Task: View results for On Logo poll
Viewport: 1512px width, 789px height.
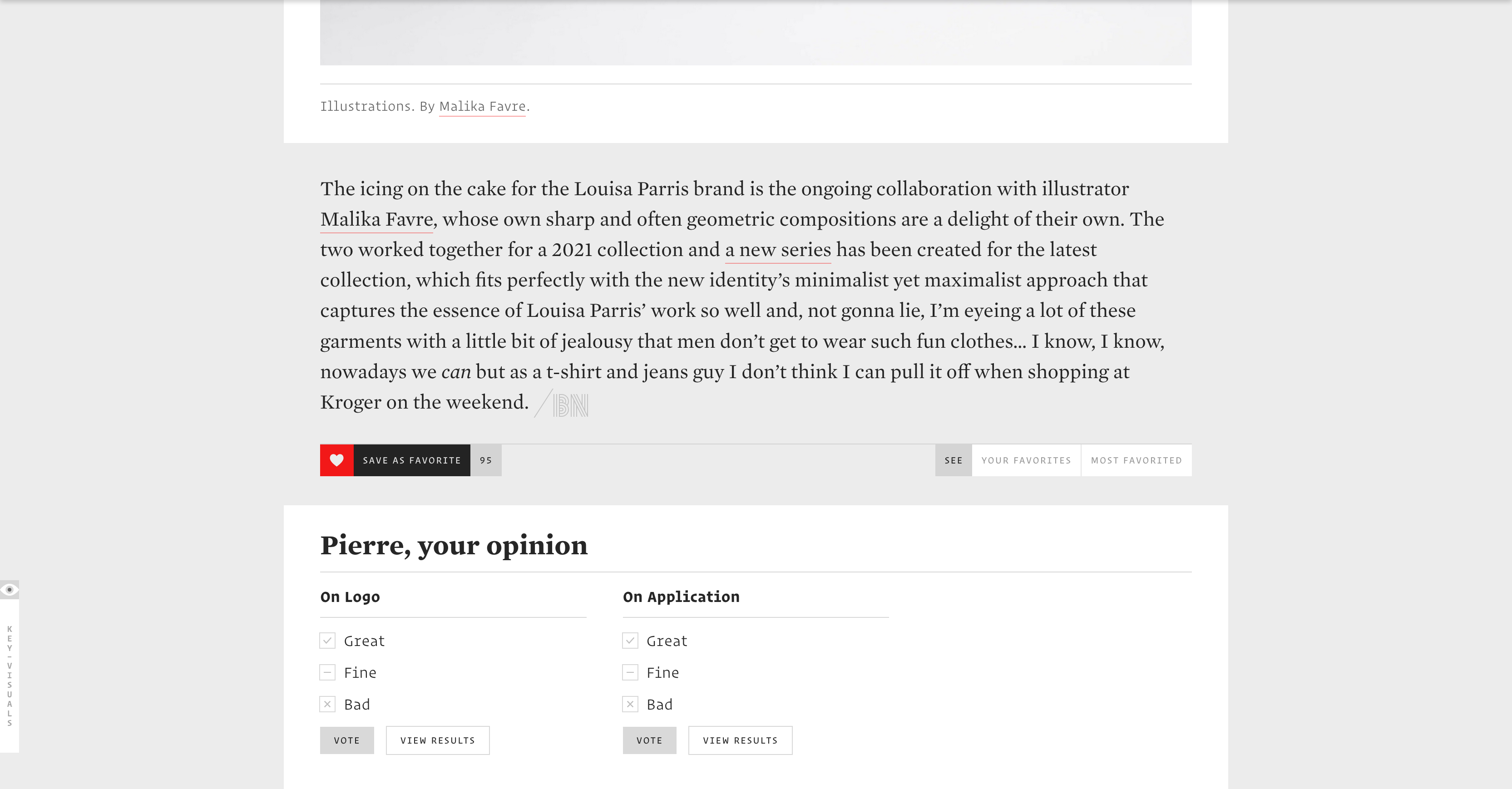Action: (x=437, y=740)
